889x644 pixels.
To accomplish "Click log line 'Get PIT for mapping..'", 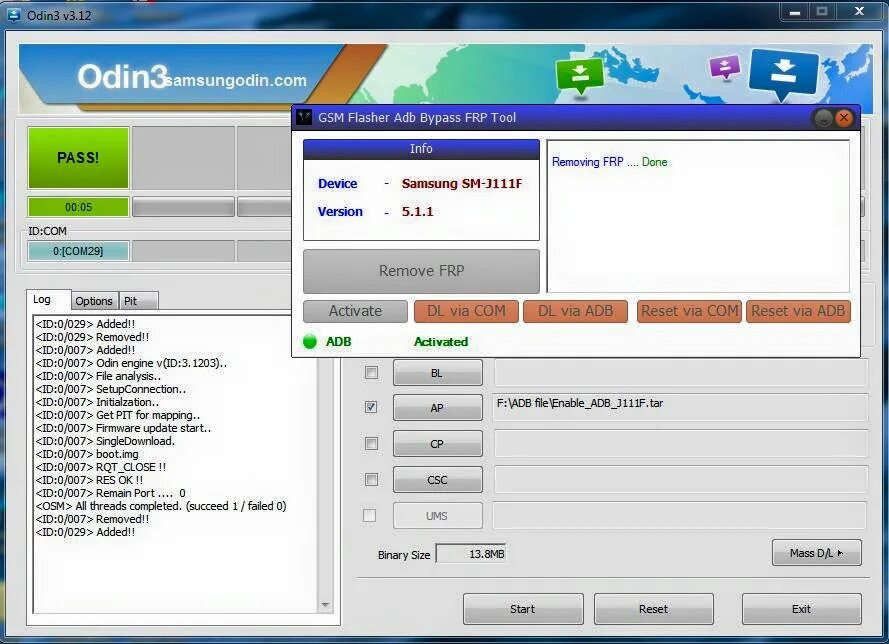I will 117,415.
